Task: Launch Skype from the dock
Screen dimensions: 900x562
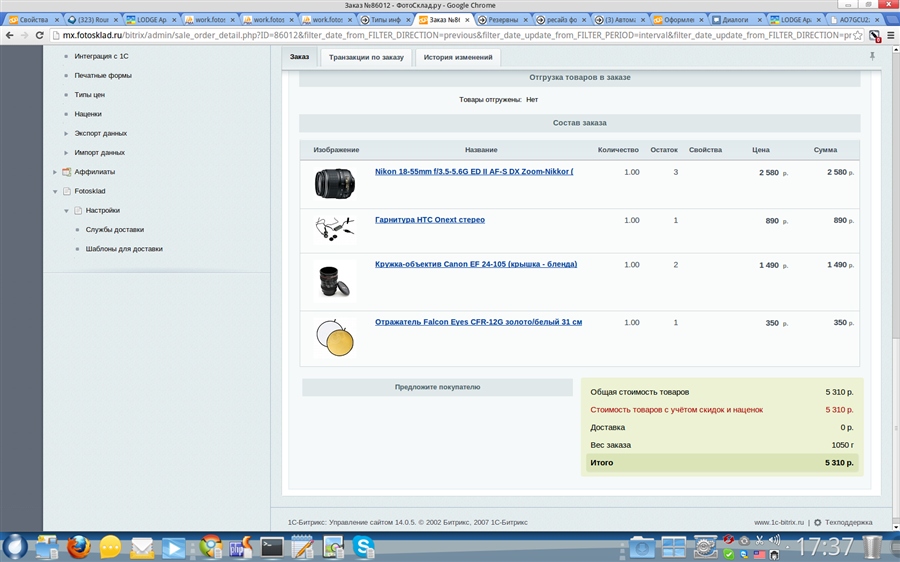Action: pos(363,547)
